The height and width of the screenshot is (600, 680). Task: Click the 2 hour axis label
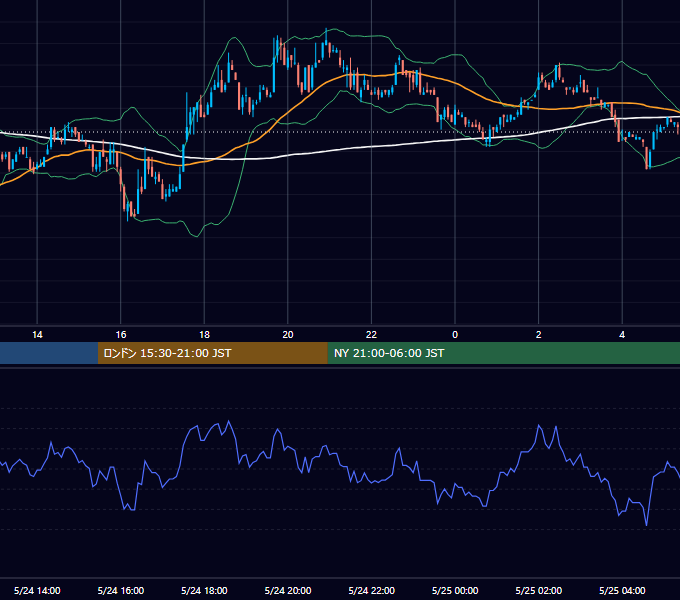click(x=538, y=335)
